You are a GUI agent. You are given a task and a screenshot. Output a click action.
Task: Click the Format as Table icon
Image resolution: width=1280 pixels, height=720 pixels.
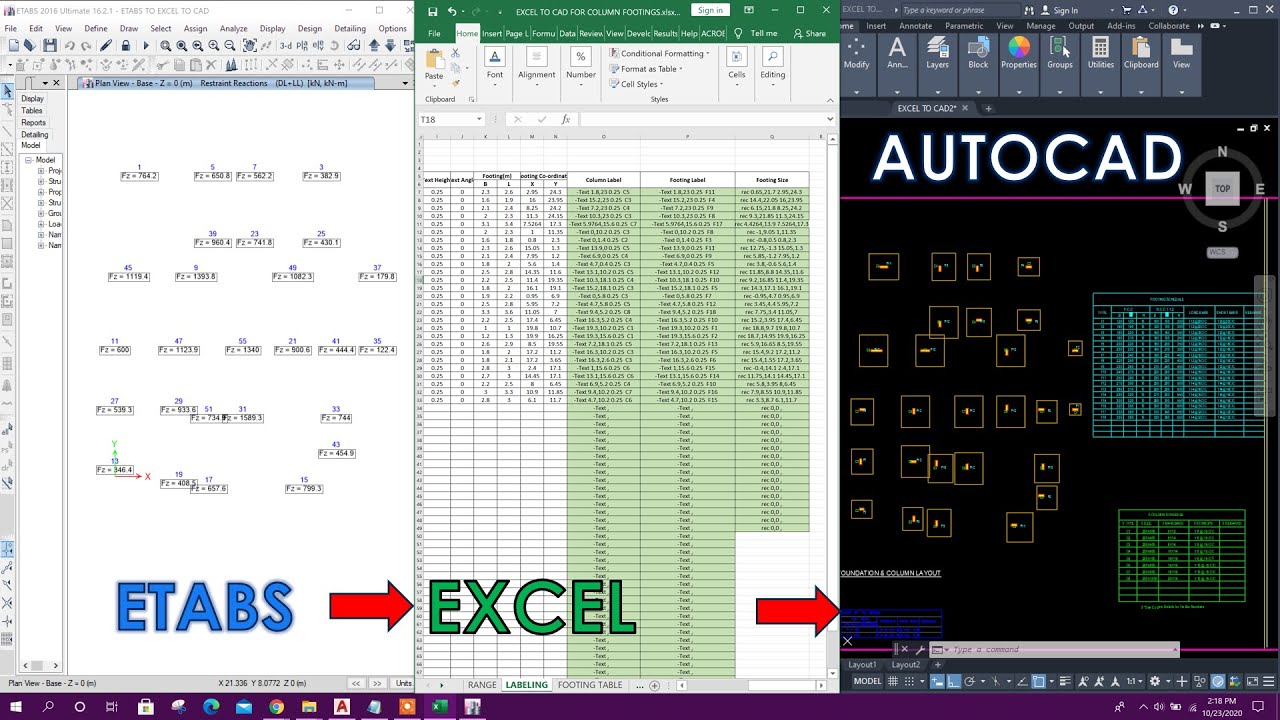615,69
